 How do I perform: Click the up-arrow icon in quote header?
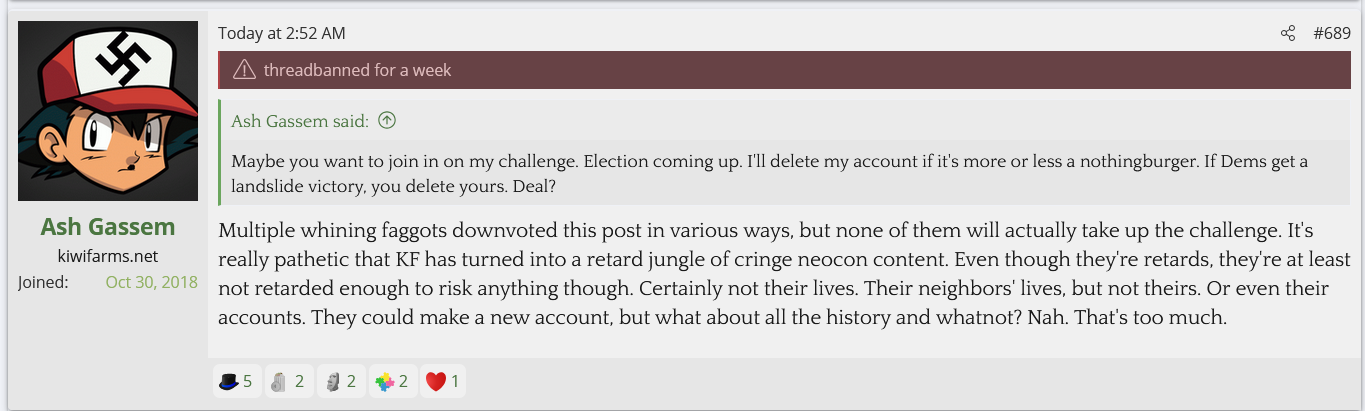tap(387, 121)
